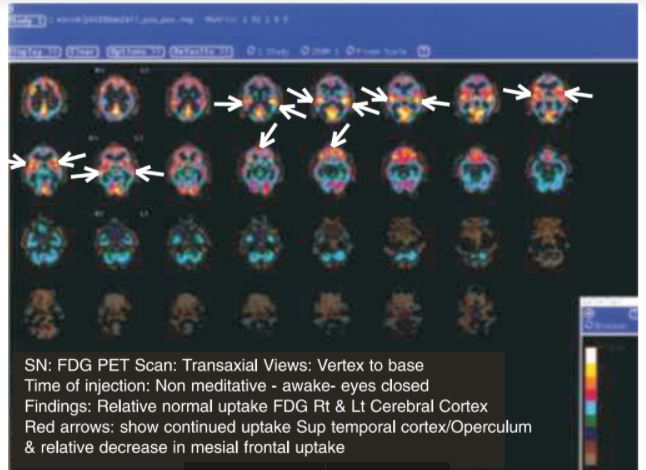Viewport: 646px width, 470px height.
Task: Expand the Options menu
Action: 136,52
